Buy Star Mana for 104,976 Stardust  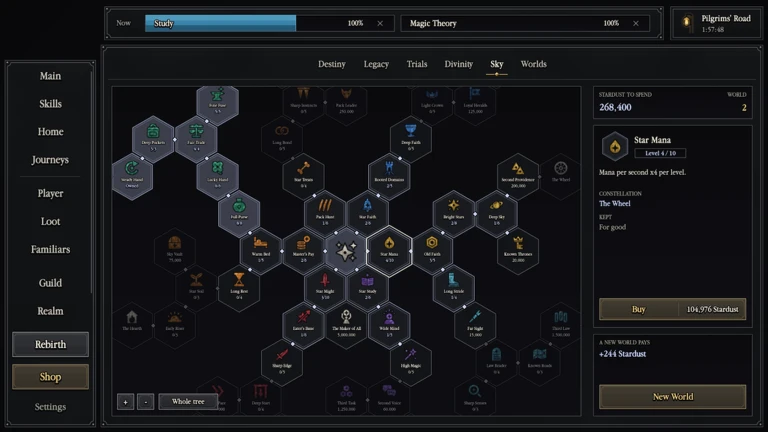tap(672, 309)
